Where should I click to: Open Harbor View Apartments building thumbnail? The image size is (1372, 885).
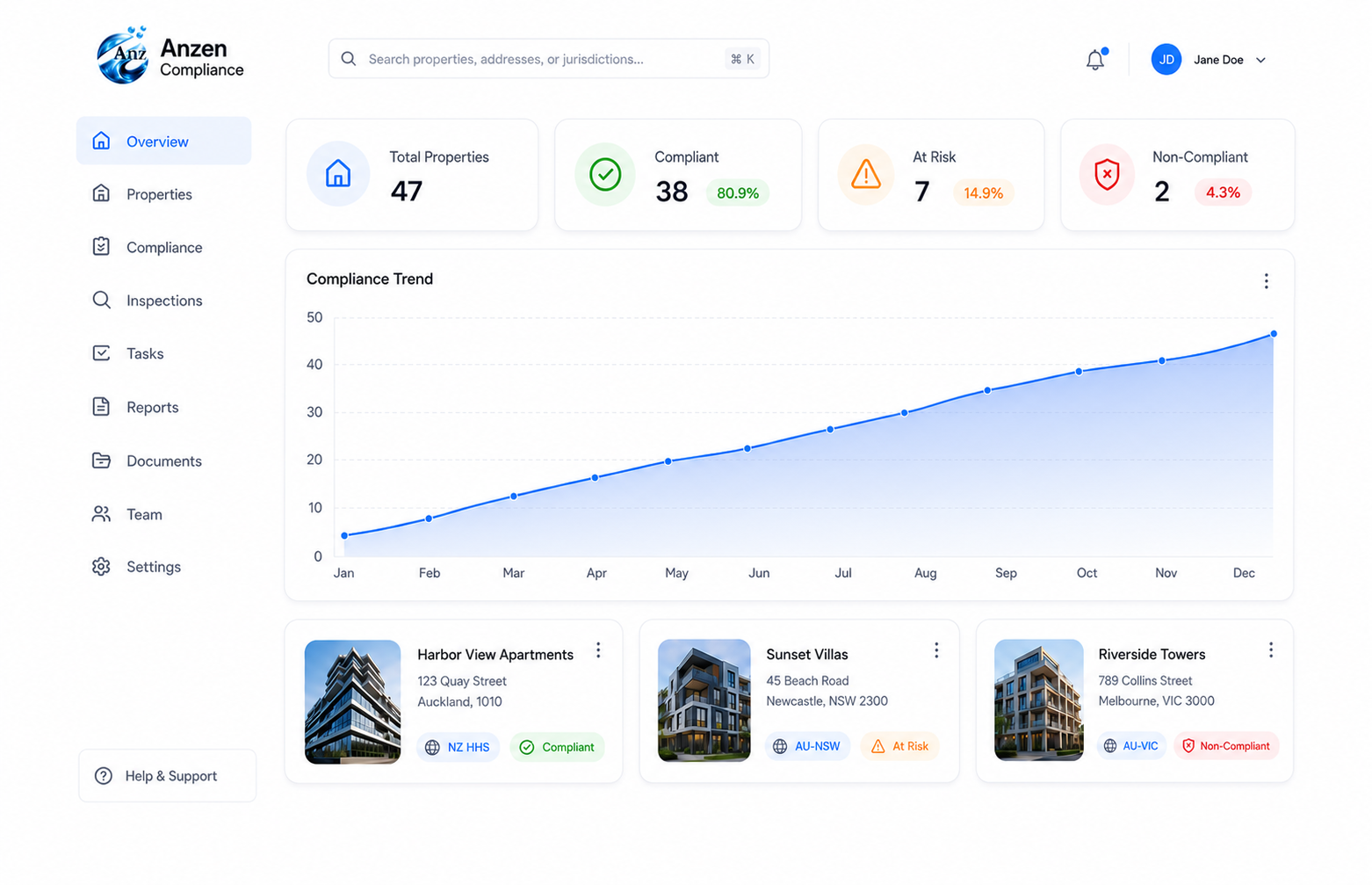(352, 701)
